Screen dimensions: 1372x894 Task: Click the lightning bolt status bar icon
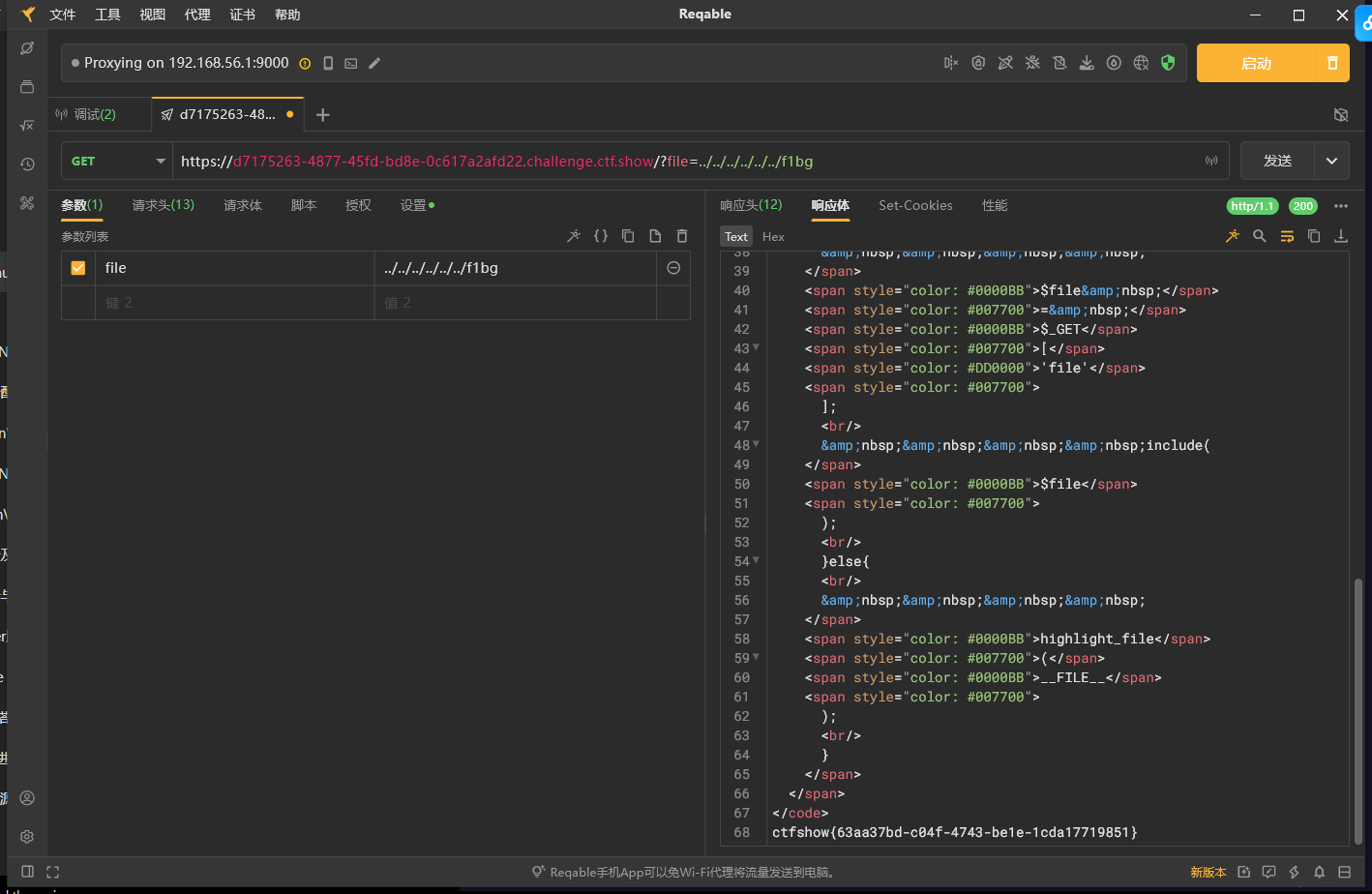(x=1294, y=872)
